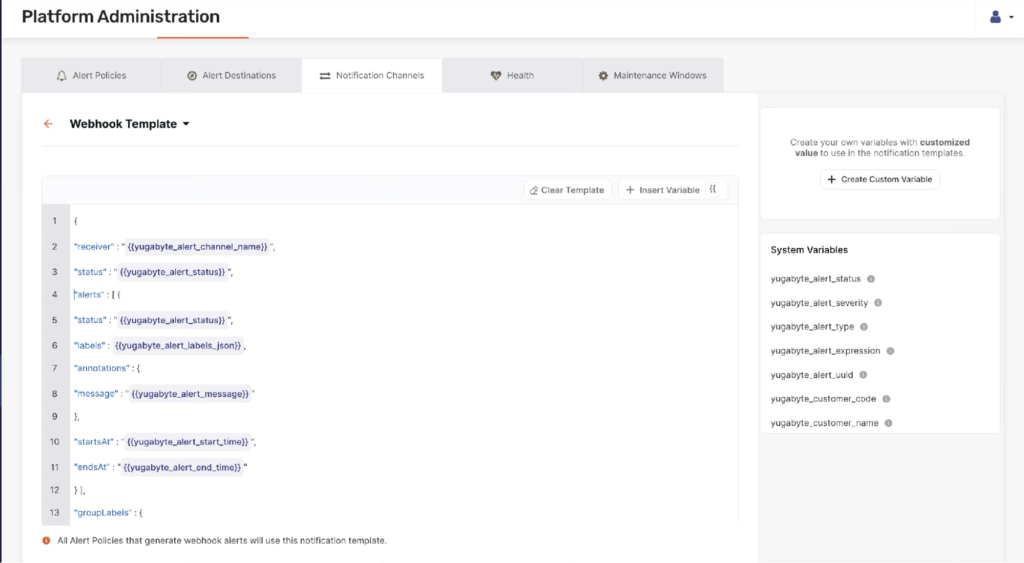Click the eraser icon in Clear Template
This screenshot has width=1024, height=563.
tap(534, 190)
